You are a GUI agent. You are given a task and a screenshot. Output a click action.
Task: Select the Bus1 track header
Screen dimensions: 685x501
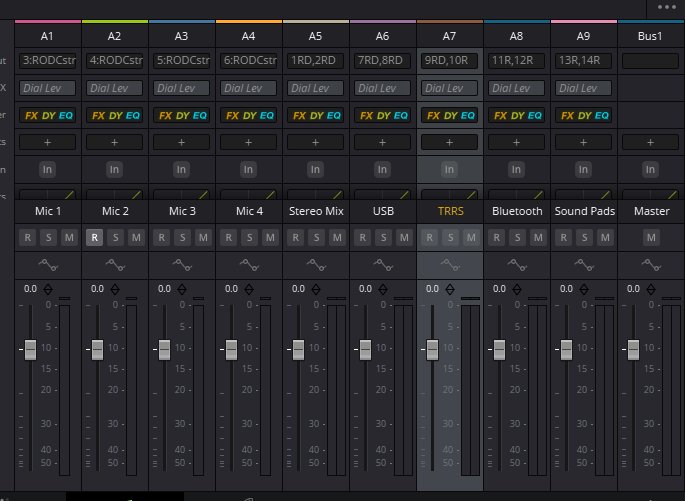click(650, 36)
